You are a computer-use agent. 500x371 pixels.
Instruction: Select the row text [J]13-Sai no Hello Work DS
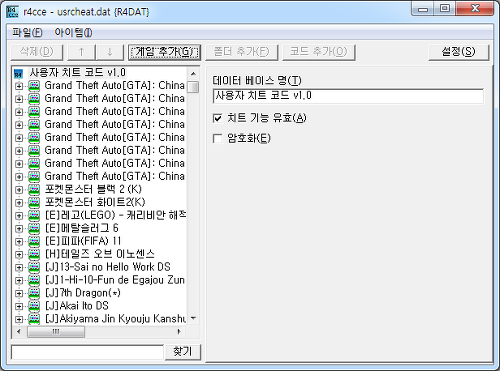(108, 267)
